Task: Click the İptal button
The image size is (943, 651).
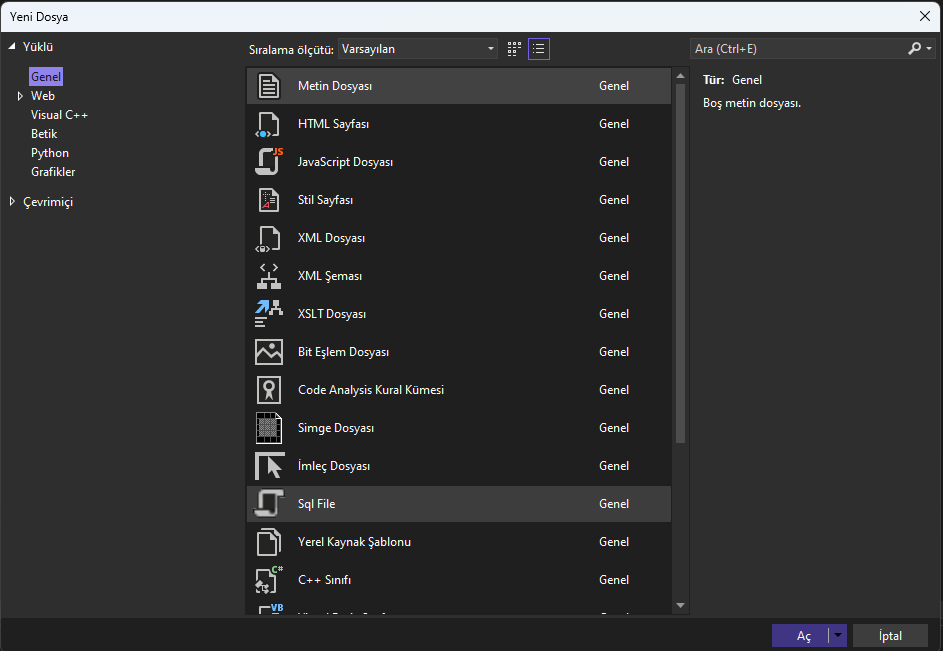Action: [x=890, y=635]
